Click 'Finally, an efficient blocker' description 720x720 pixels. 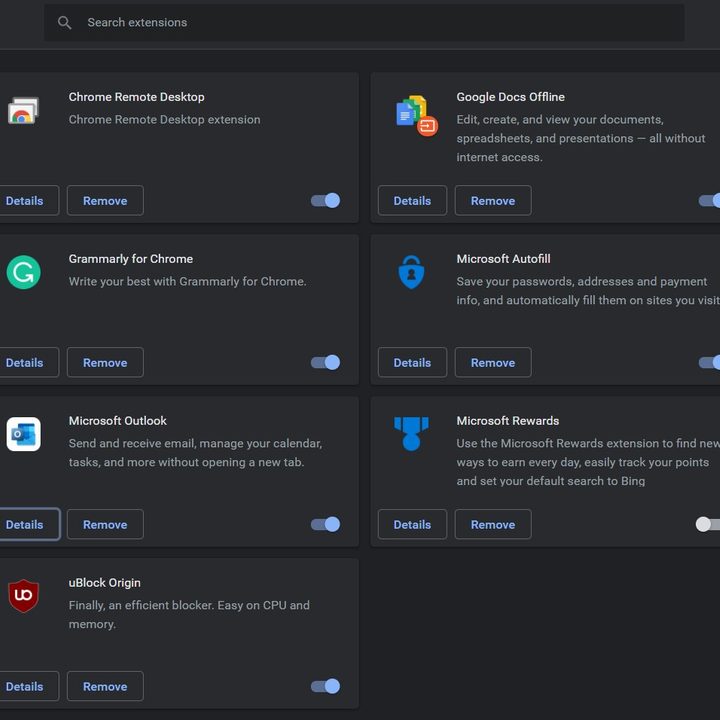[x=189, y=614]
